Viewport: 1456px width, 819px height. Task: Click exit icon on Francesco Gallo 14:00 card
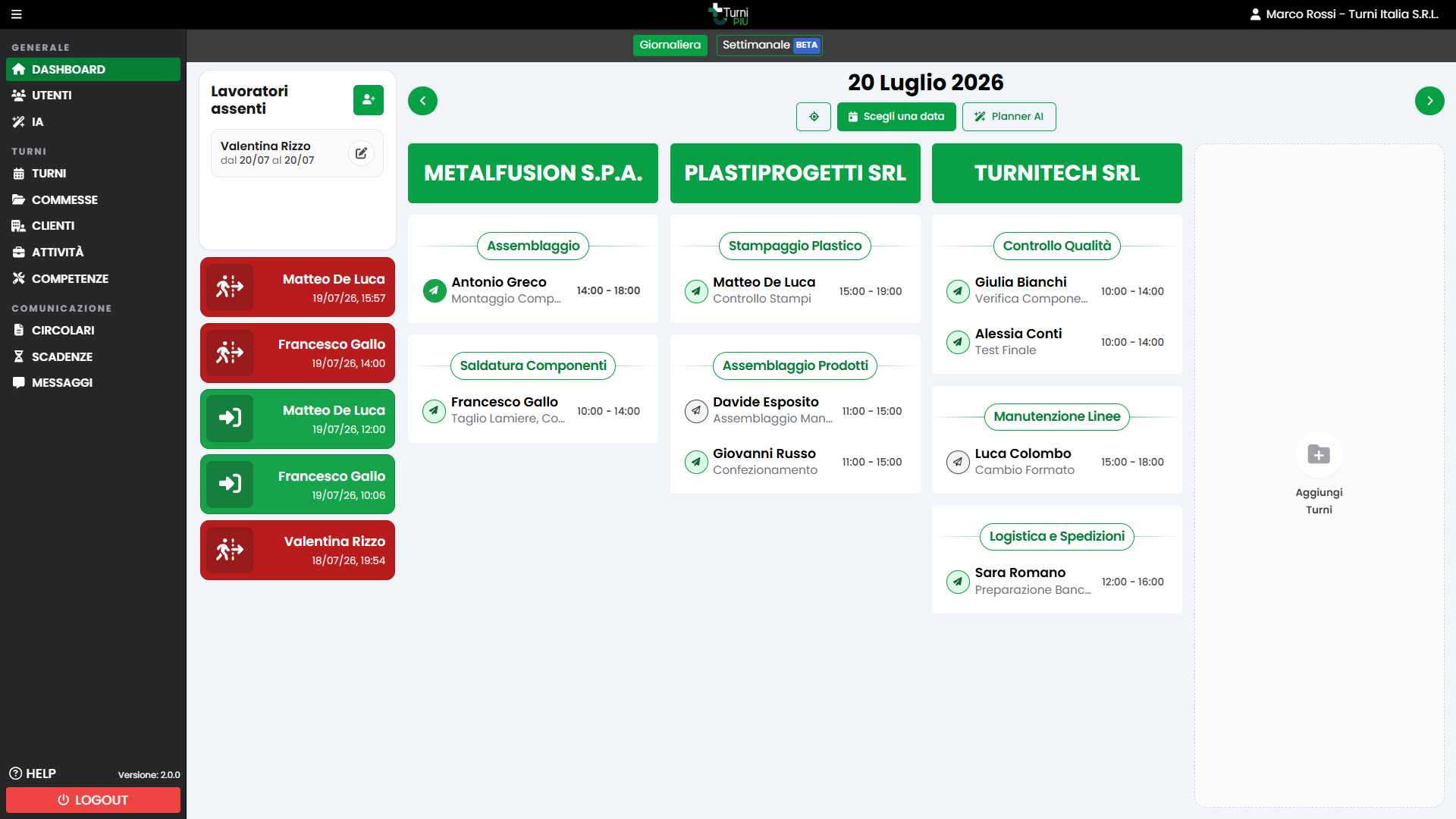(x=230, y=353)
